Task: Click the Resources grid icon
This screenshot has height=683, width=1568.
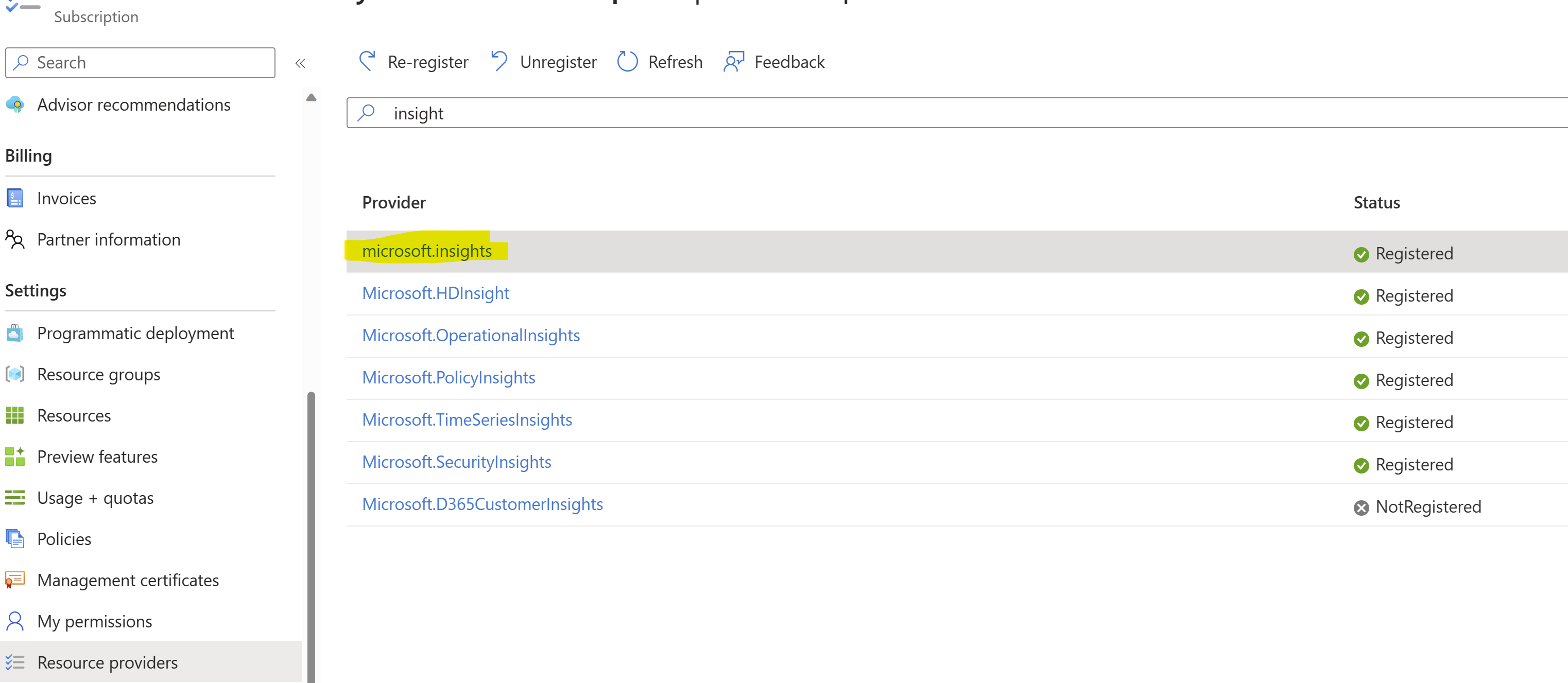Action: [x=14, y=415]
